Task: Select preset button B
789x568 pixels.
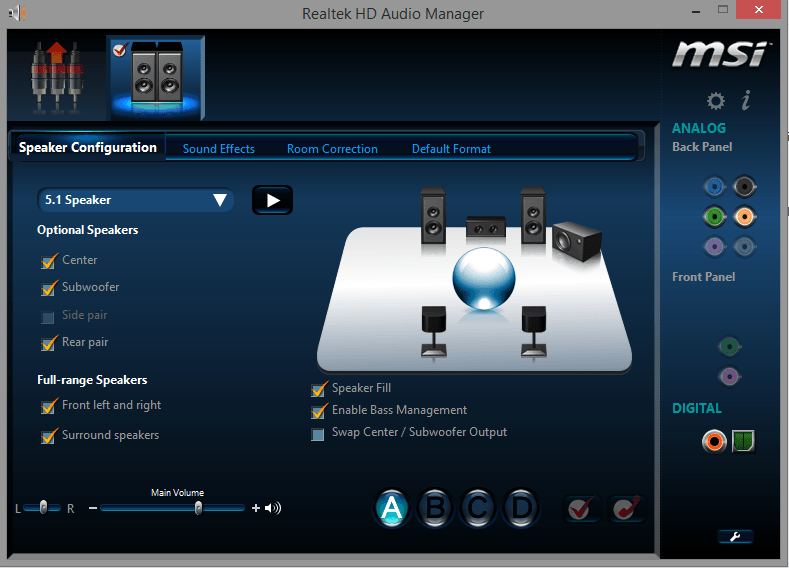Action: tap(435, 508)
